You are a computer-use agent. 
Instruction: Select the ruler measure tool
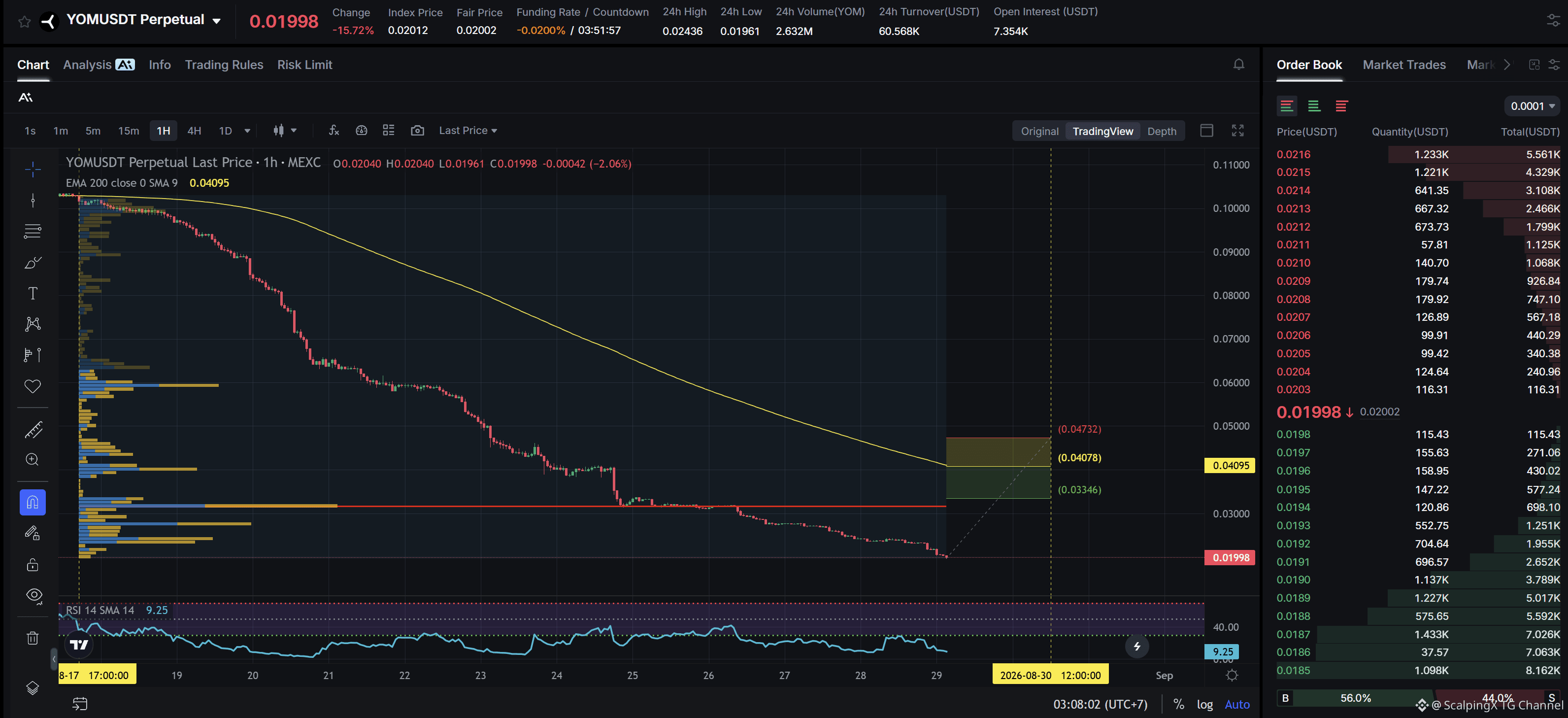[x=33, y=429]
